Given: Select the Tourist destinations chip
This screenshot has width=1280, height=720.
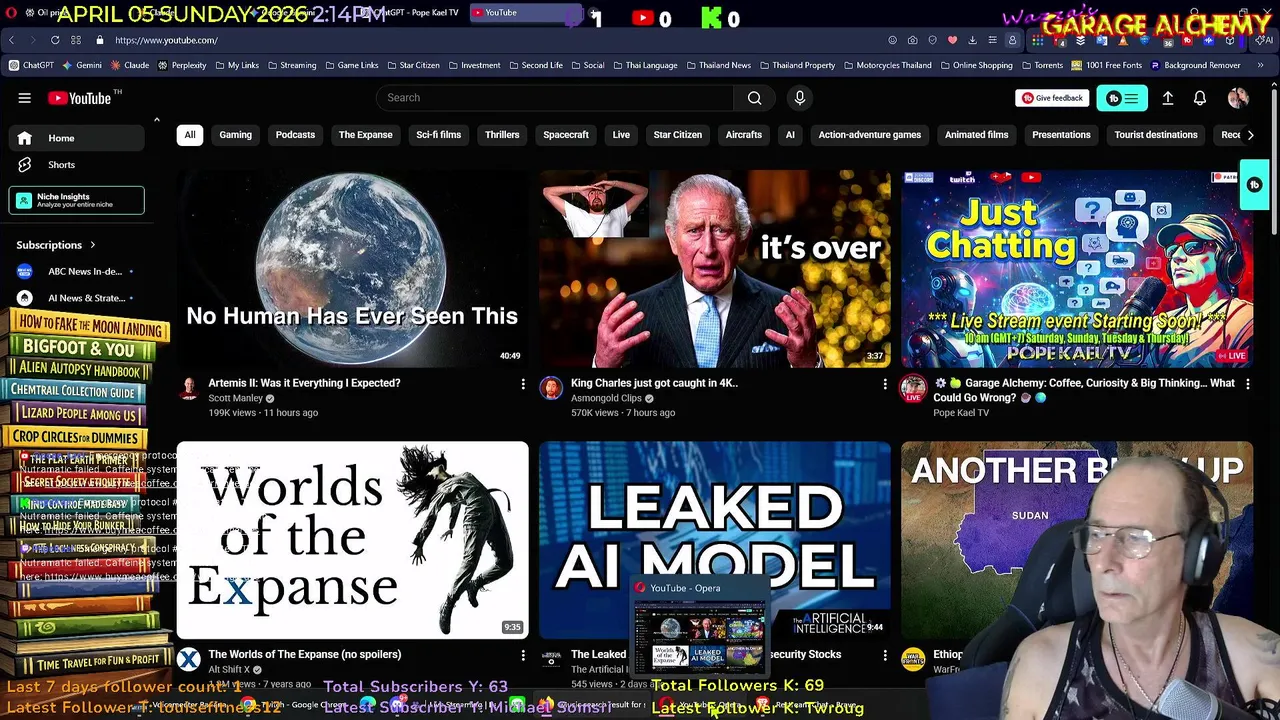Looking at the screenshot, I should click(x=1156, y=135).
